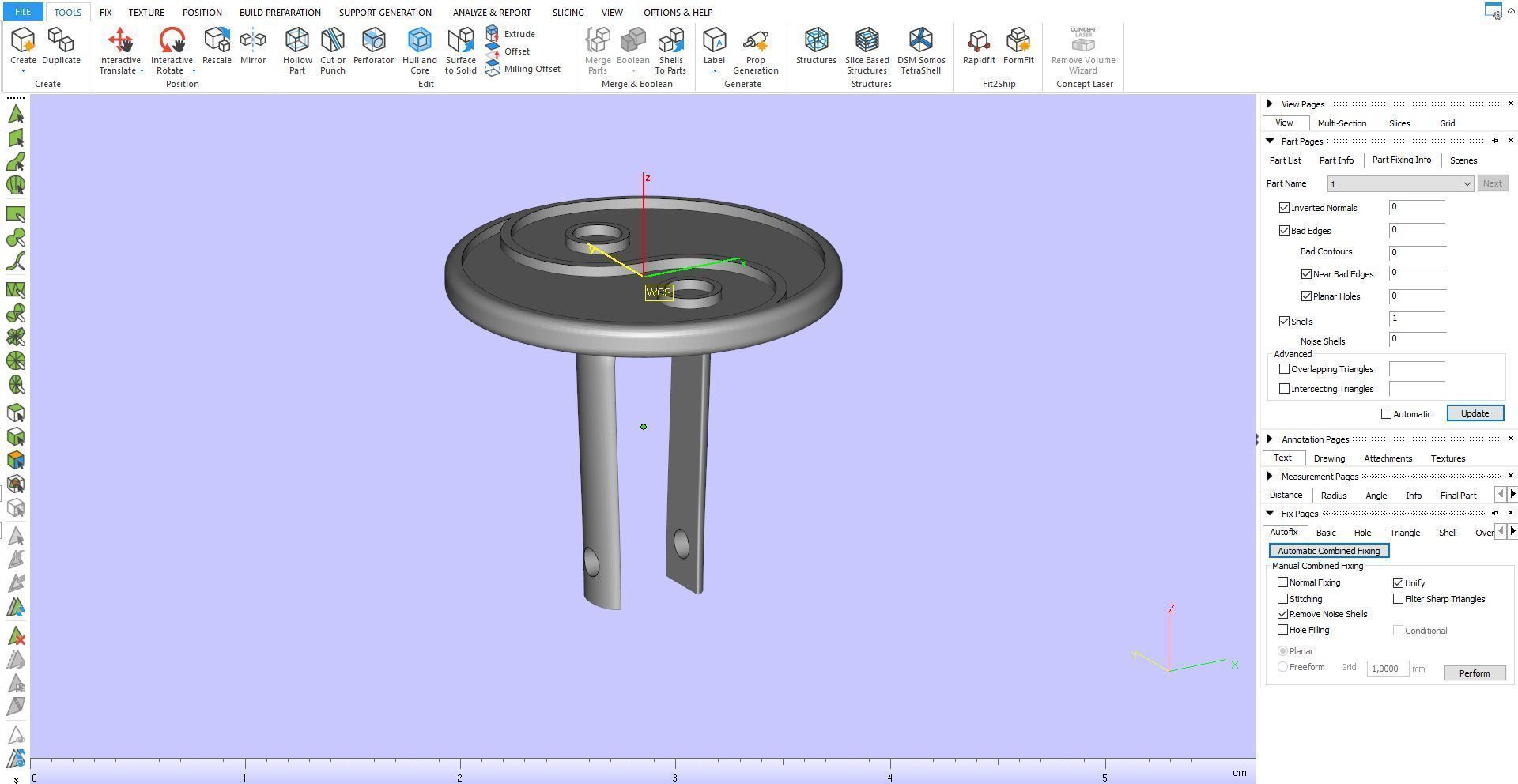This screenshot has width=1518, height=784.
Task: Launch DSM Somos TetraShell tool
Action: (921, 51)
